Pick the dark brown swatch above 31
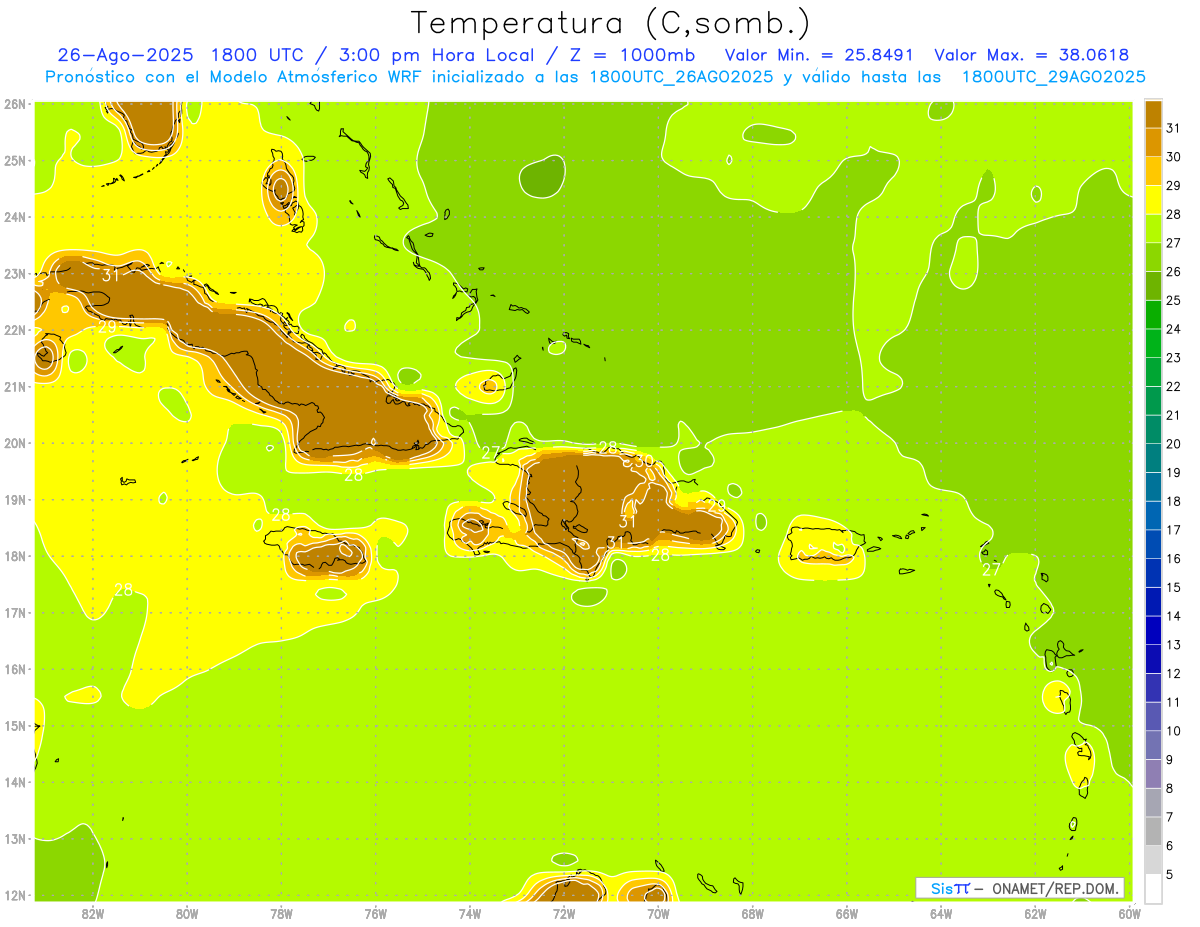This screenshot has height=927, width=1200. tap(1153, 114)
